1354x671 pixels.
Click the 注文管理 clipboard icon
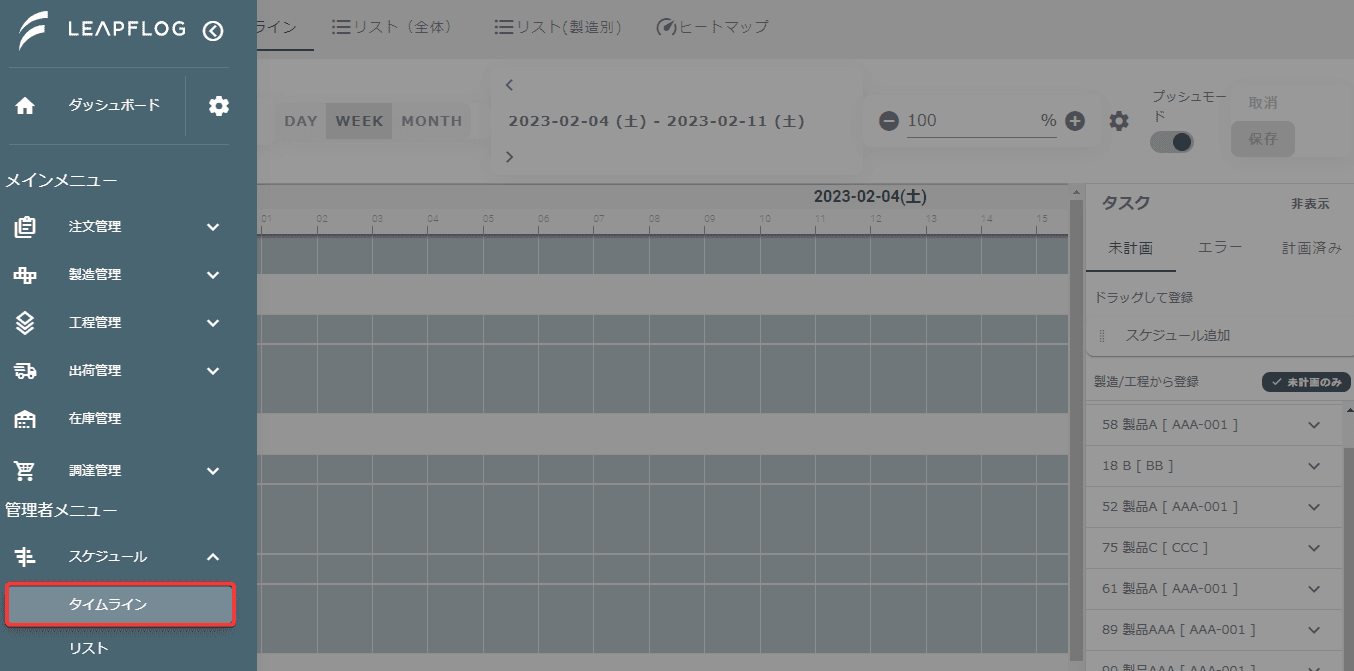pos(25,227)
